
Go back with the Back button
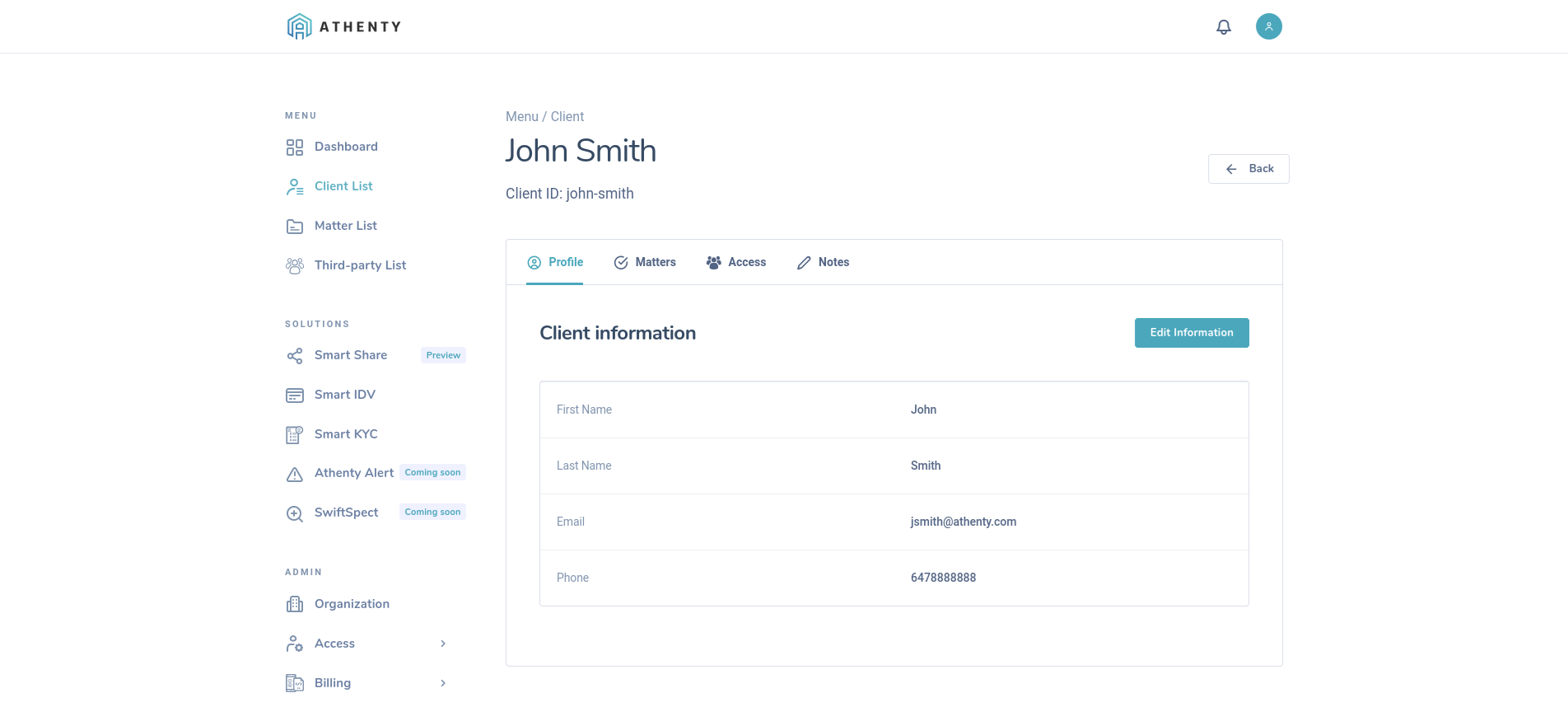tap(1248, 169)
